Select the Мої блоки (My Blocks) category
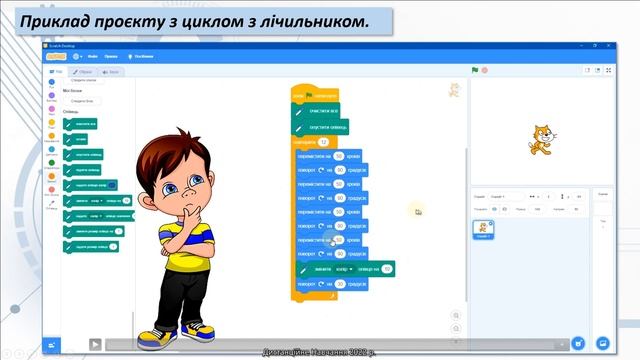The image size is (640, 360). [51, 191]
